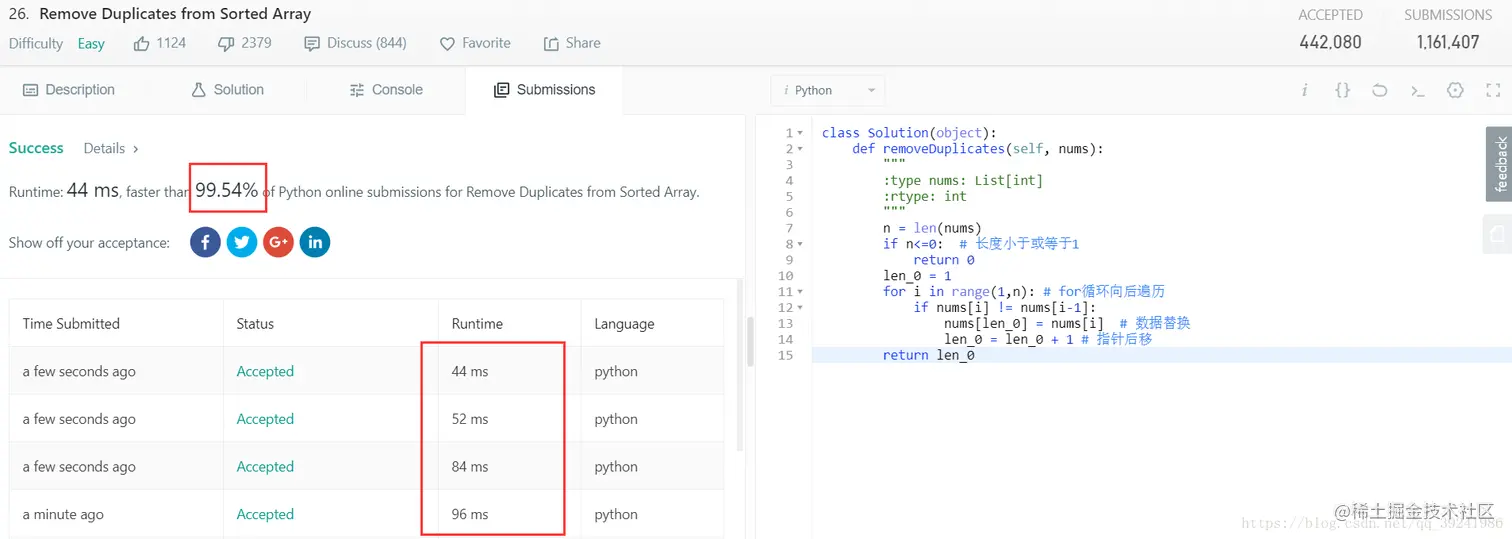Open the Python language dropdown
1512x539 pixels.
coord(828,90)
